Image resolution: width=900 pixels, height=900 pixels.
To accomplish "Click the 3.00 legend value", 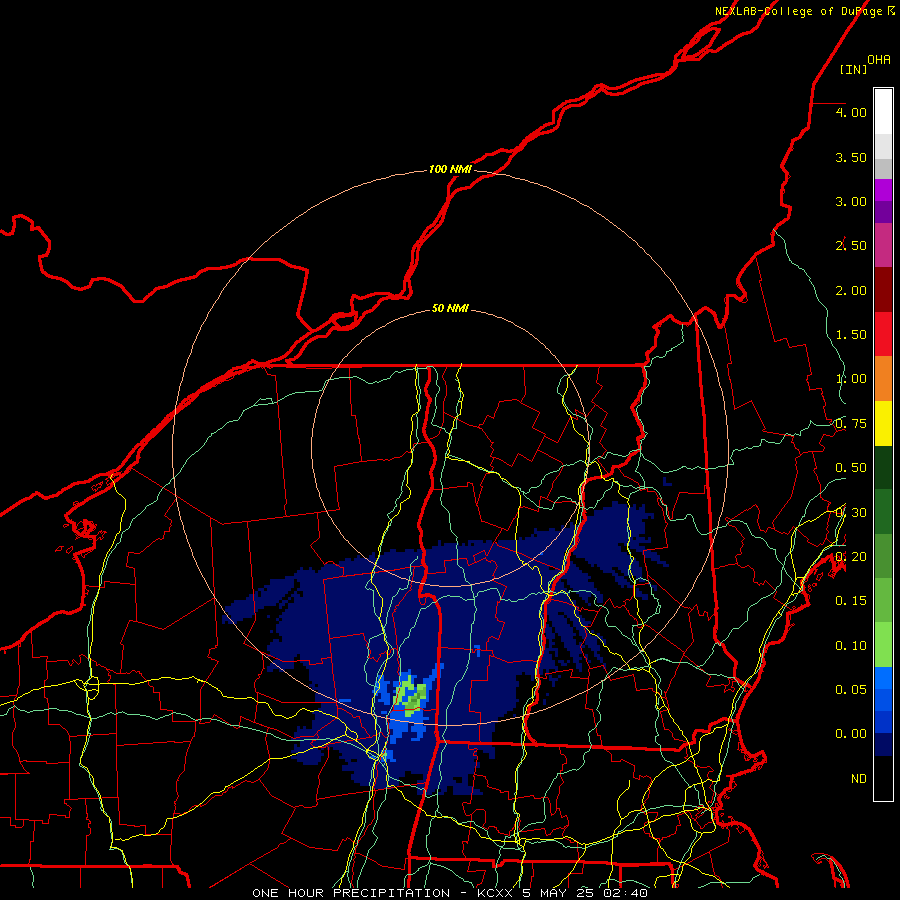I will point(851,201).
